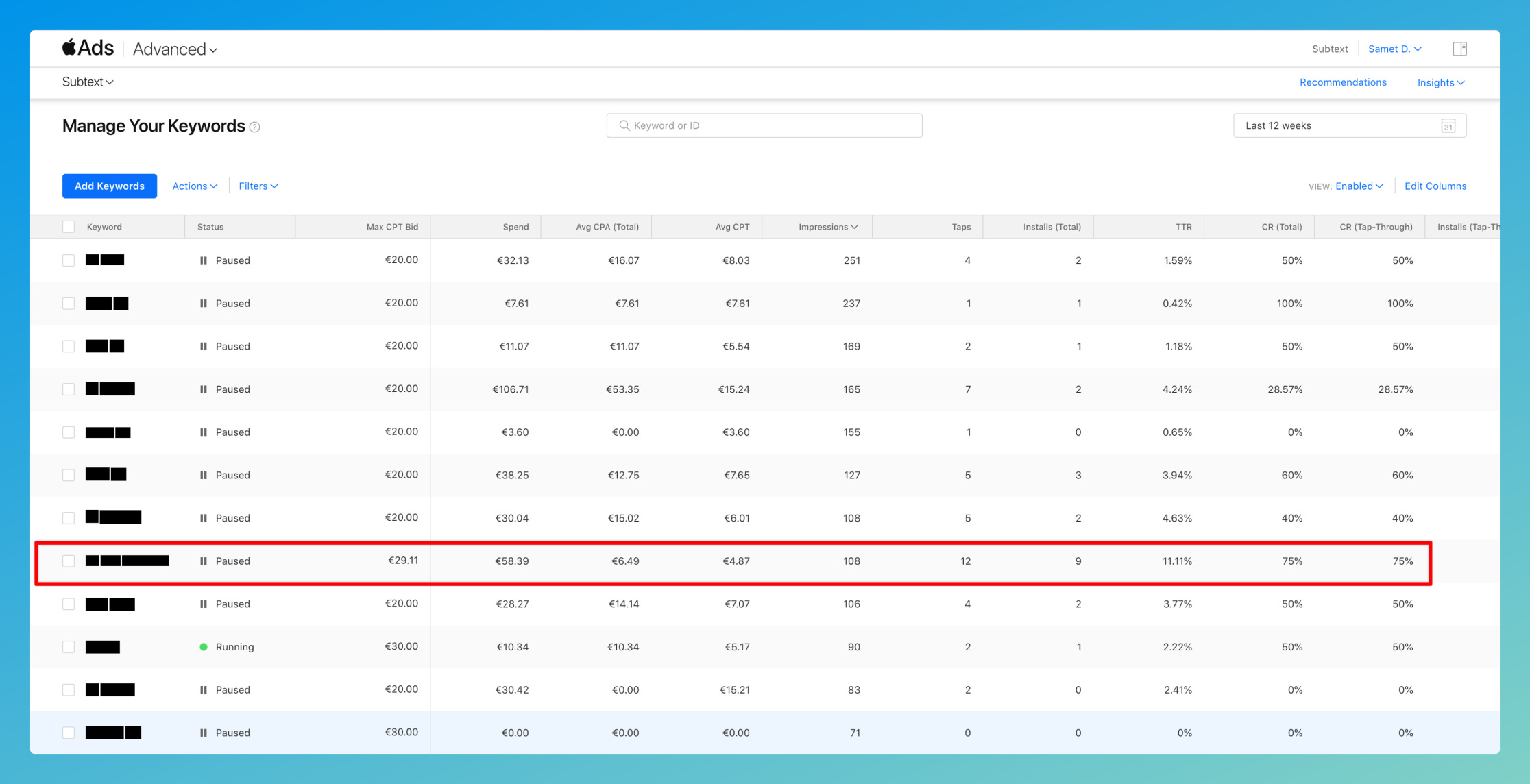Image resolution: width=1530 pixels, height=784 pixels.
Task: Click the 71 impressions value
Action: point(855,733)
